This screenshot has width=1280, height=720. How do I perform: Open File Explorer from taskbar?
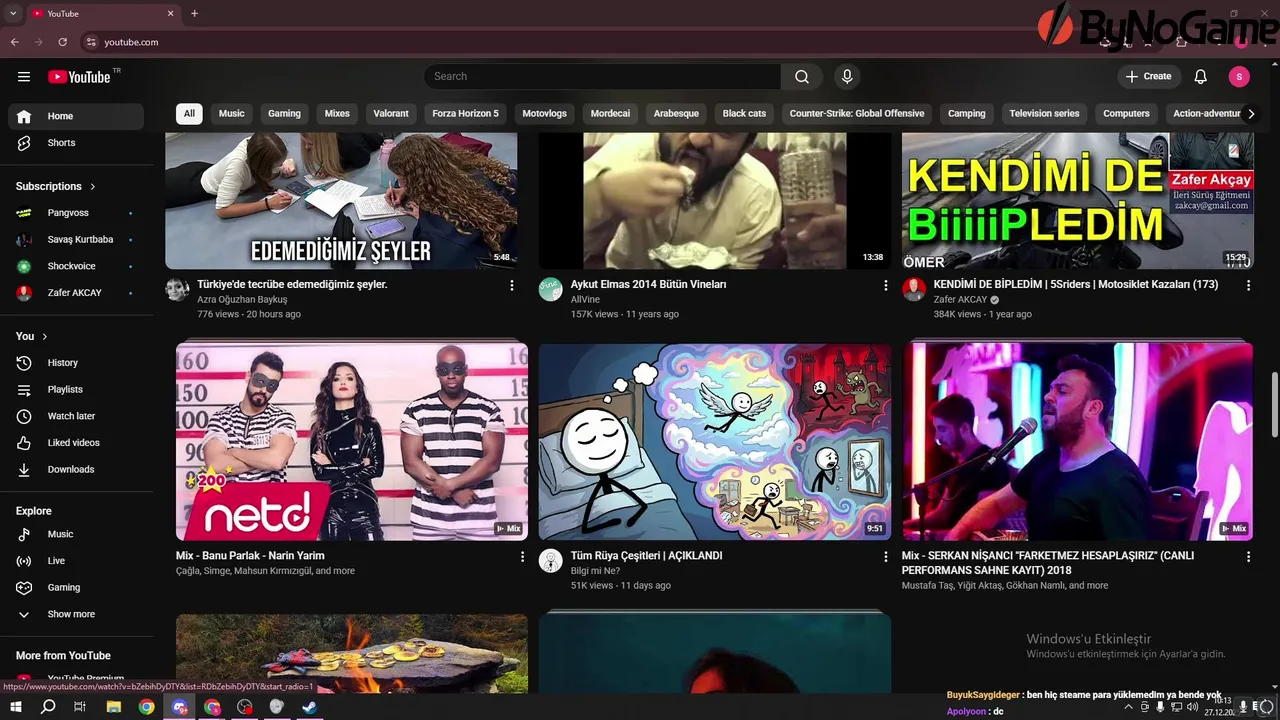[114, 707]
